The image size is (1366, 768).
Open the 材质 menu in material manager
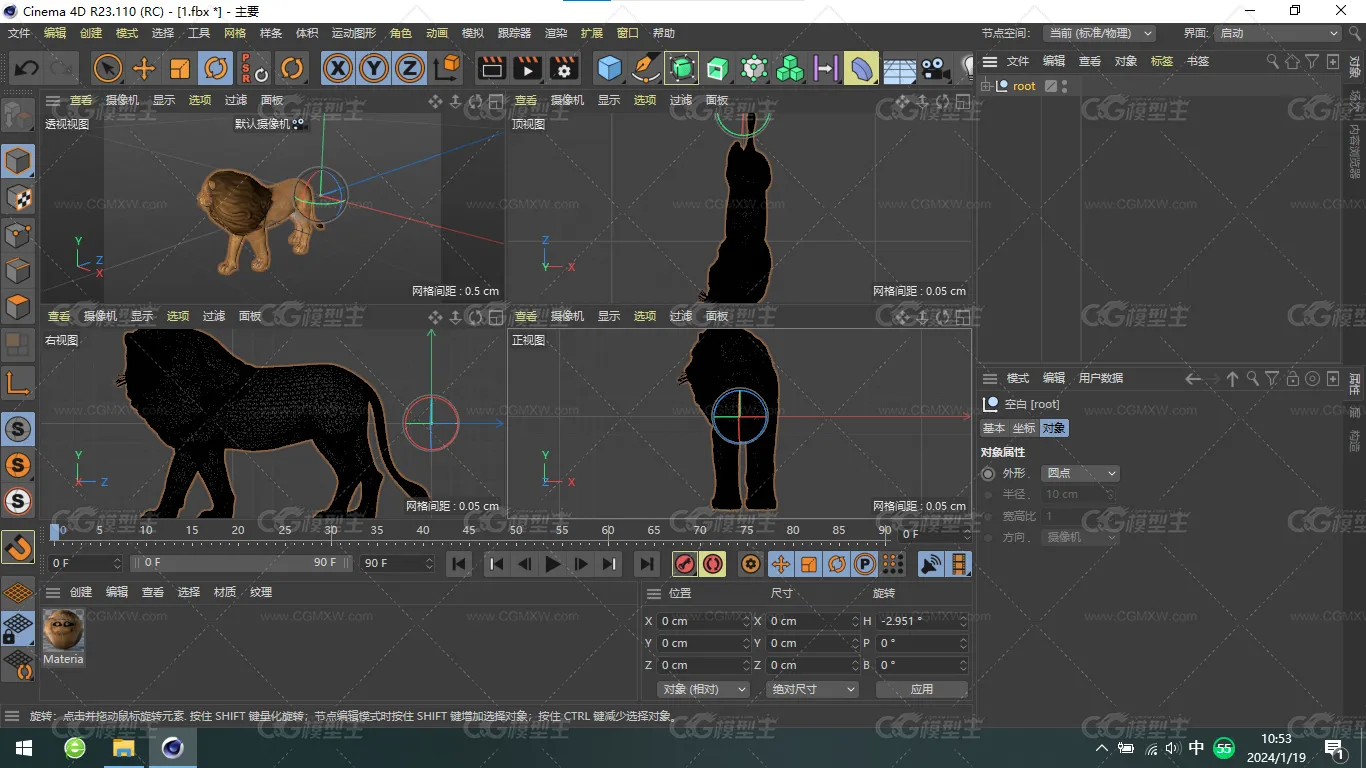(x=225, y=592)
